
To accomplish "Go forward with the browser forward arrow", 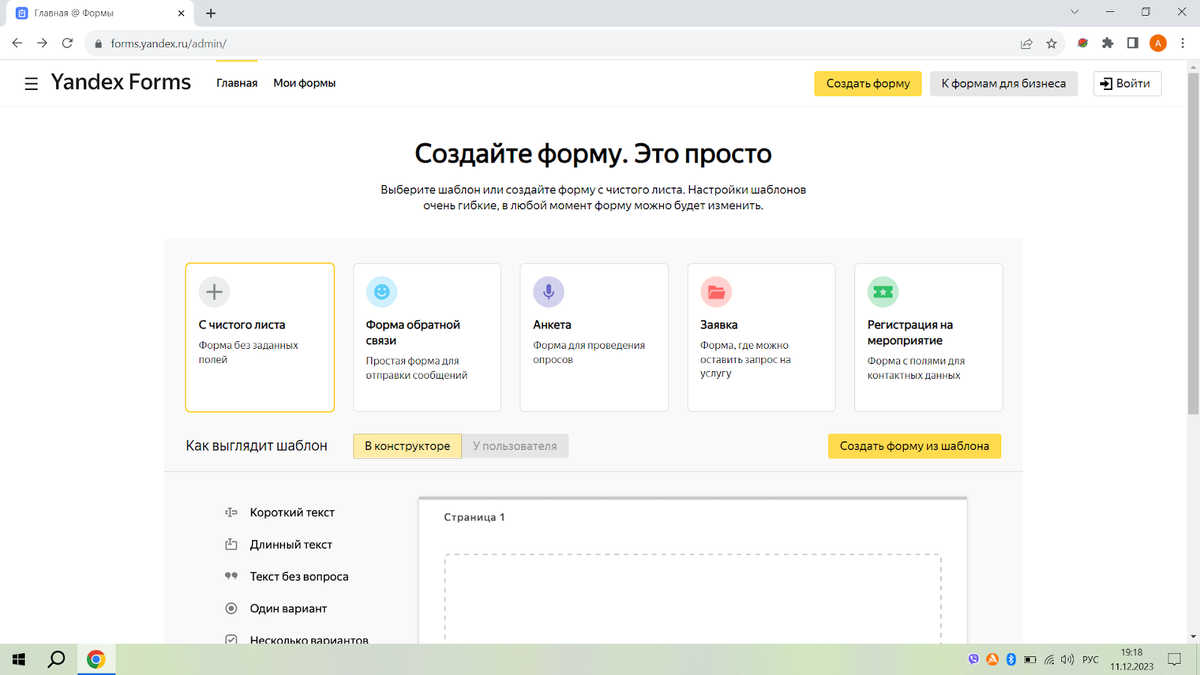I will pyautogui.click(x=42, y=44).
